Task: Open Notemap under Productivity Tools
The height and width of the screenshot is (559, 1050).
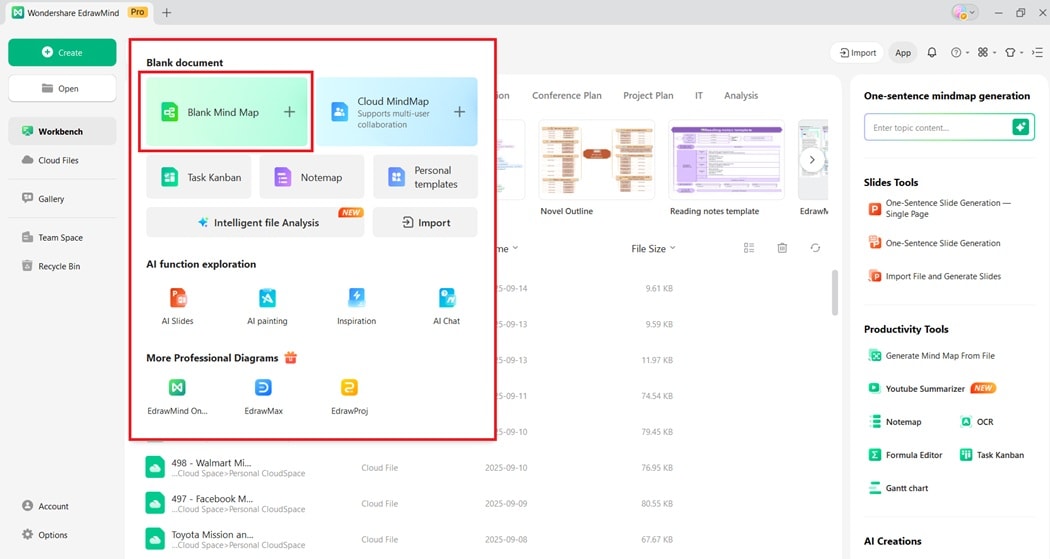Action: pyautogui.click(x=895, y=422)
